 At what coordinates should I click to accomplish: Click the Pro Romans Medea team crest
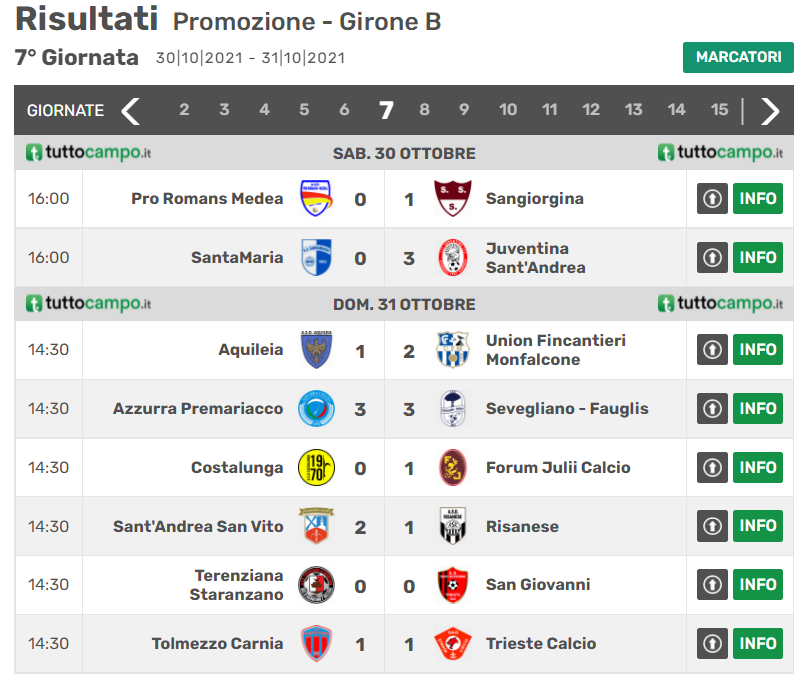point(316,198)
